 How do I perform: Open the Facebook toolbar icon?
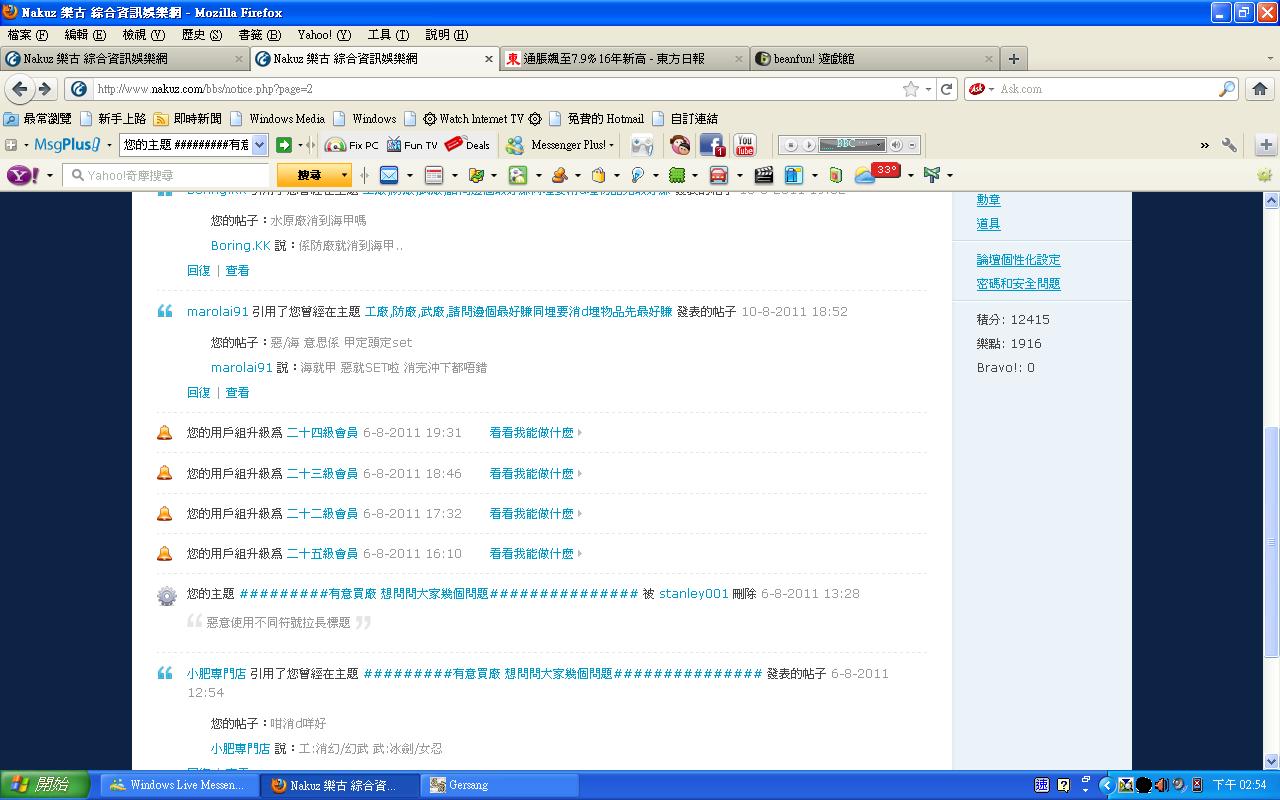click(711, 145)
